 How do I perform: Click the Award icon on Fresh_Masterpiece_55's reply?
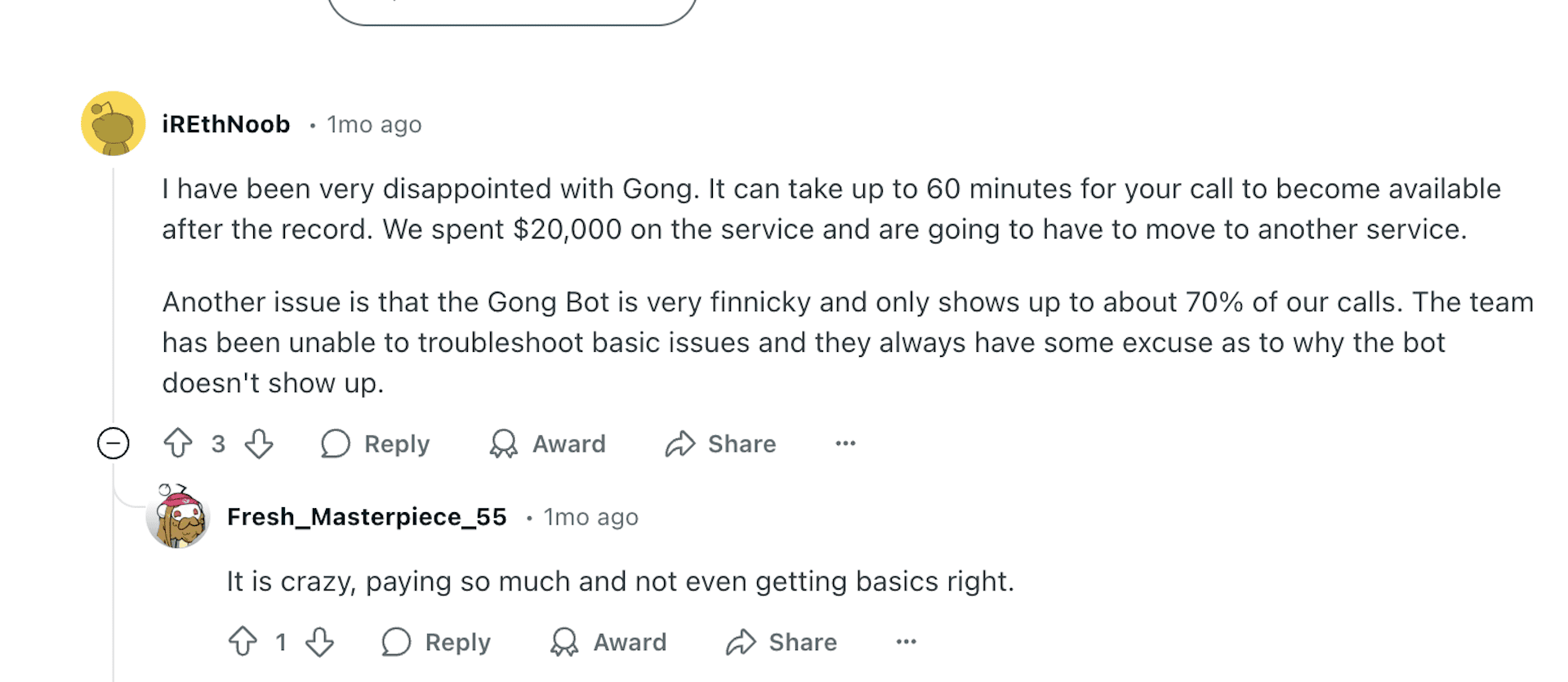[x=564, y=642]
